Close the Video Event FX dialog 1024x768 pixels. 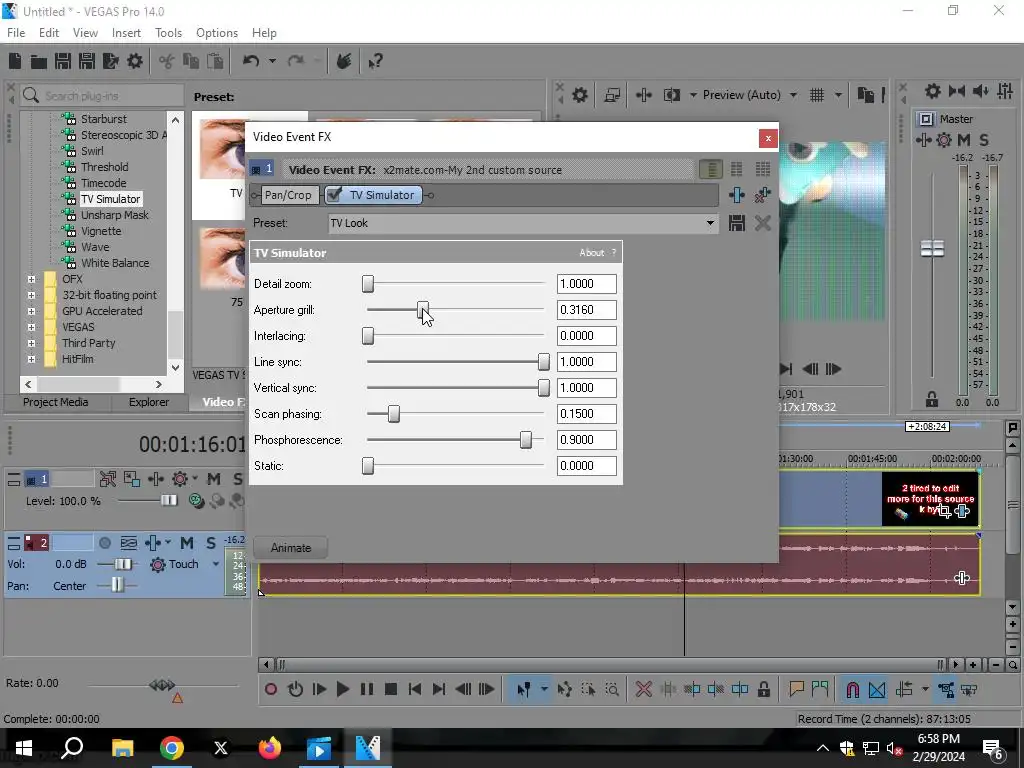pyautogui.click(x=768, y=138)
